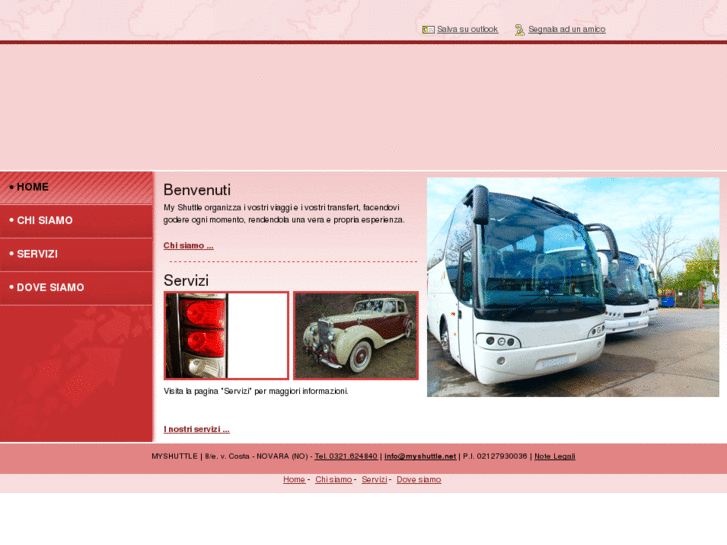The height and width of the screenshot is (545, 727).
Task: Open 'Note Legali' in the footer
Action: (x=555, y=456)
